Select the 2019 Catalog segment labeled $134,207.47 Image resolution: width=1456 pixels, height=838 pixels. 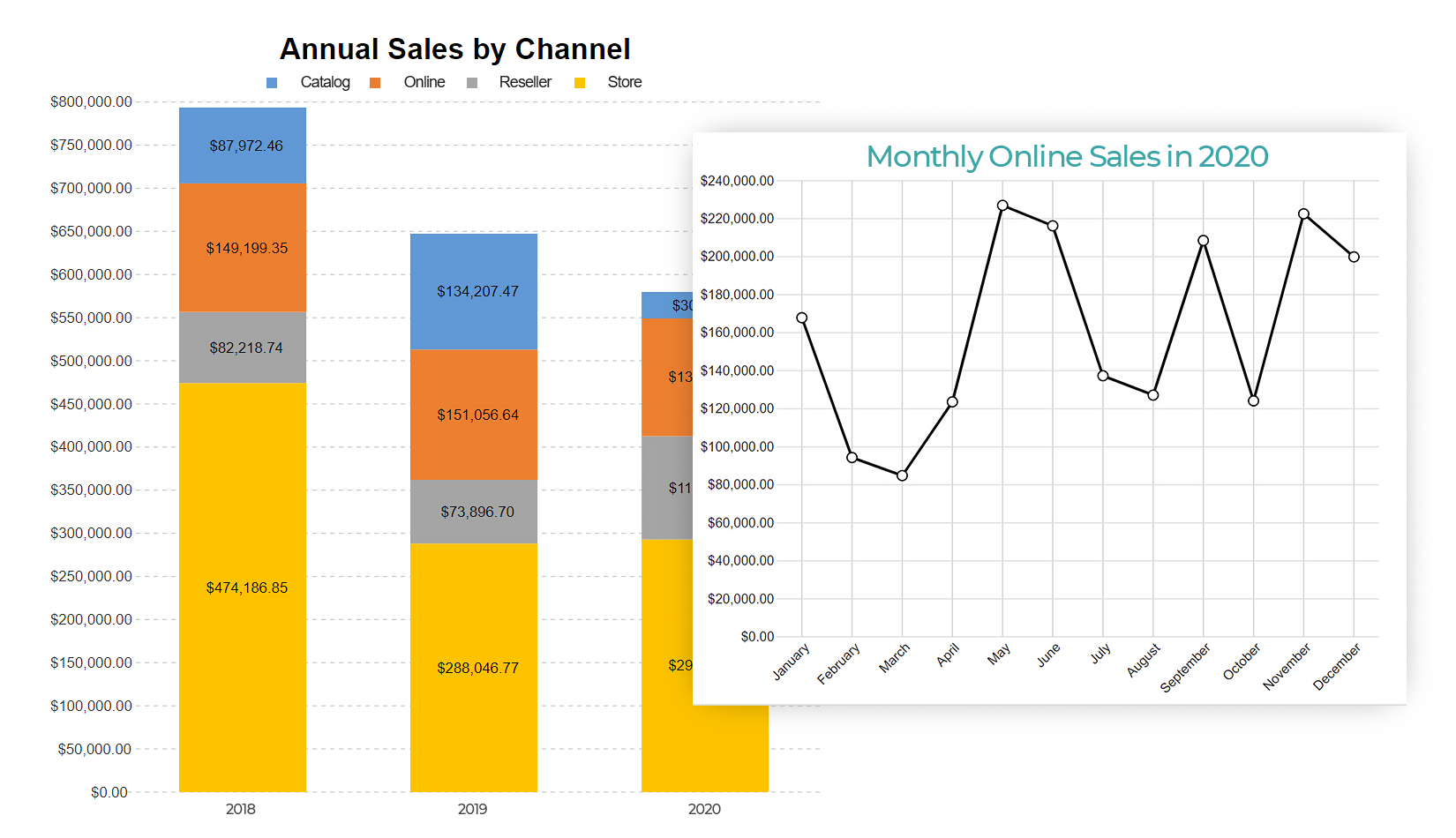(474, 291)
